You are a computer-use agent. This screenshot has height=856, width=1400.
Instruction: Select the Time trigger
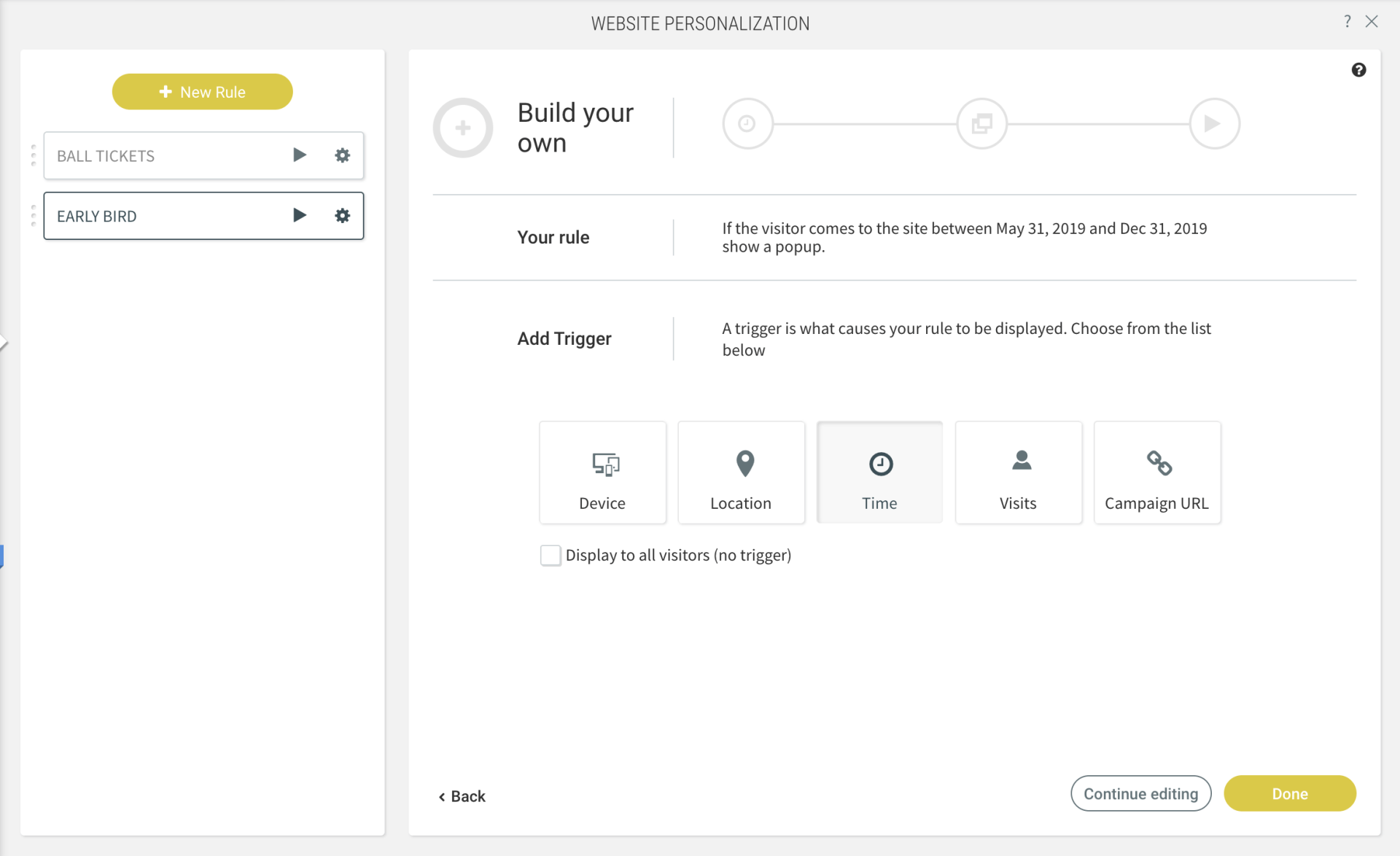coord(879,472)
